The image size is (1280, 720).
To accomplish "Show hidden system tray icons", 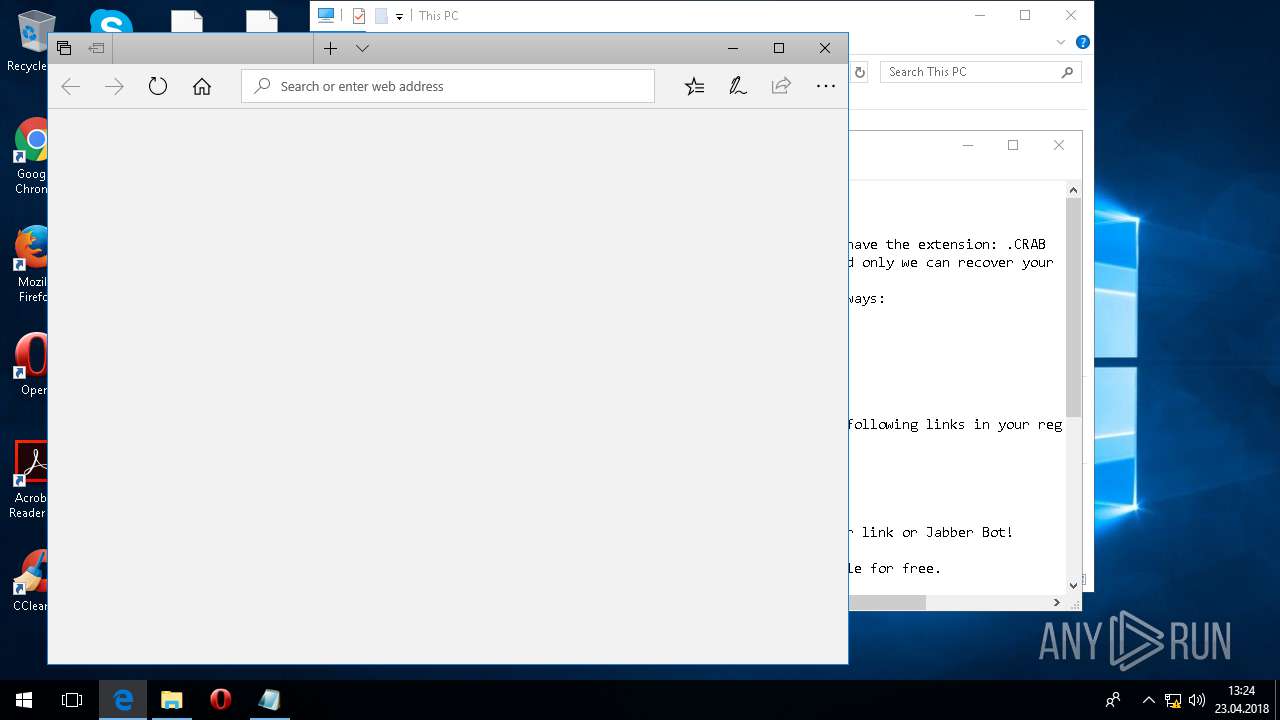I will pos(1148,700).
